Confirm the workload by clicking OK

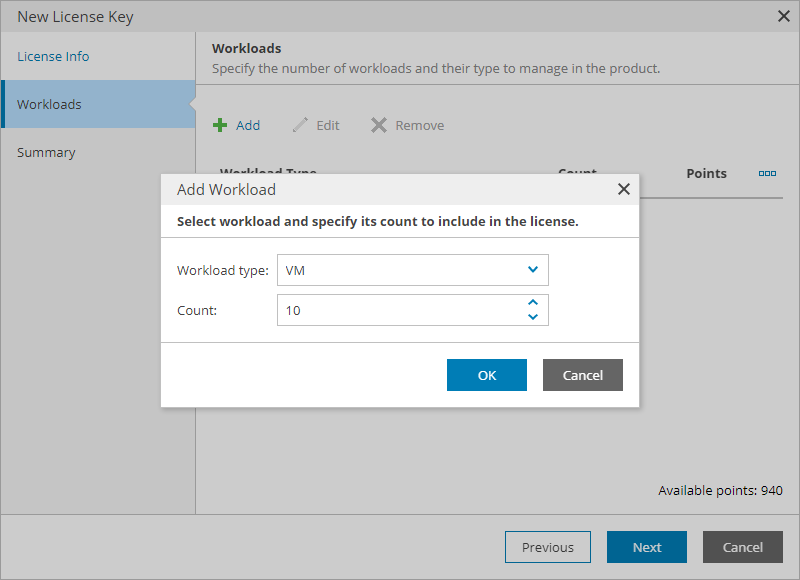487,375
